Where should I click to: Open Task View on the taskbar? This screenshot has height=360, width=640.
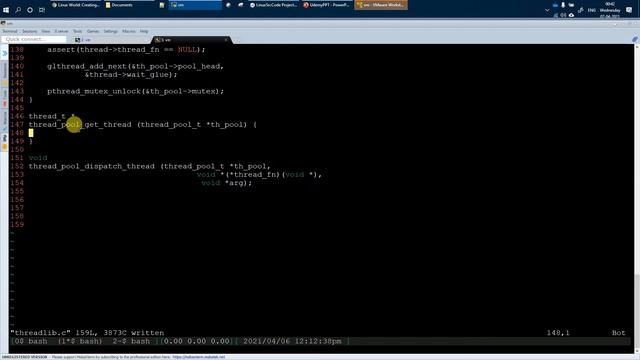pos(42,10)
